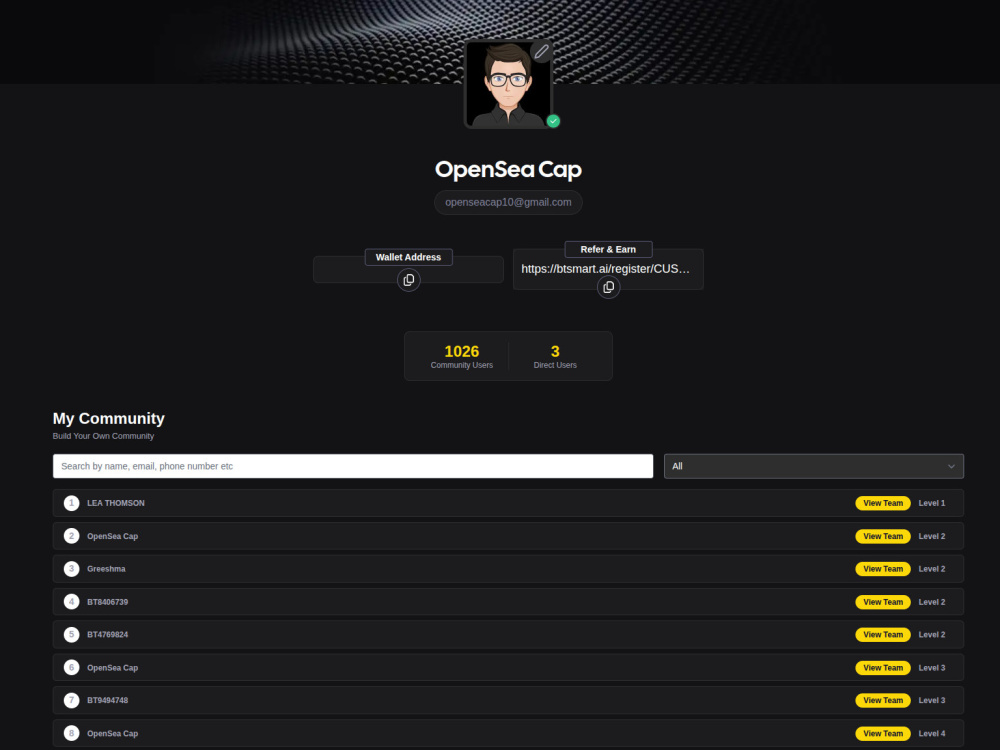View team of BT9494748
The width and height of the screenshot is (1000, 750).
(883, 700)
